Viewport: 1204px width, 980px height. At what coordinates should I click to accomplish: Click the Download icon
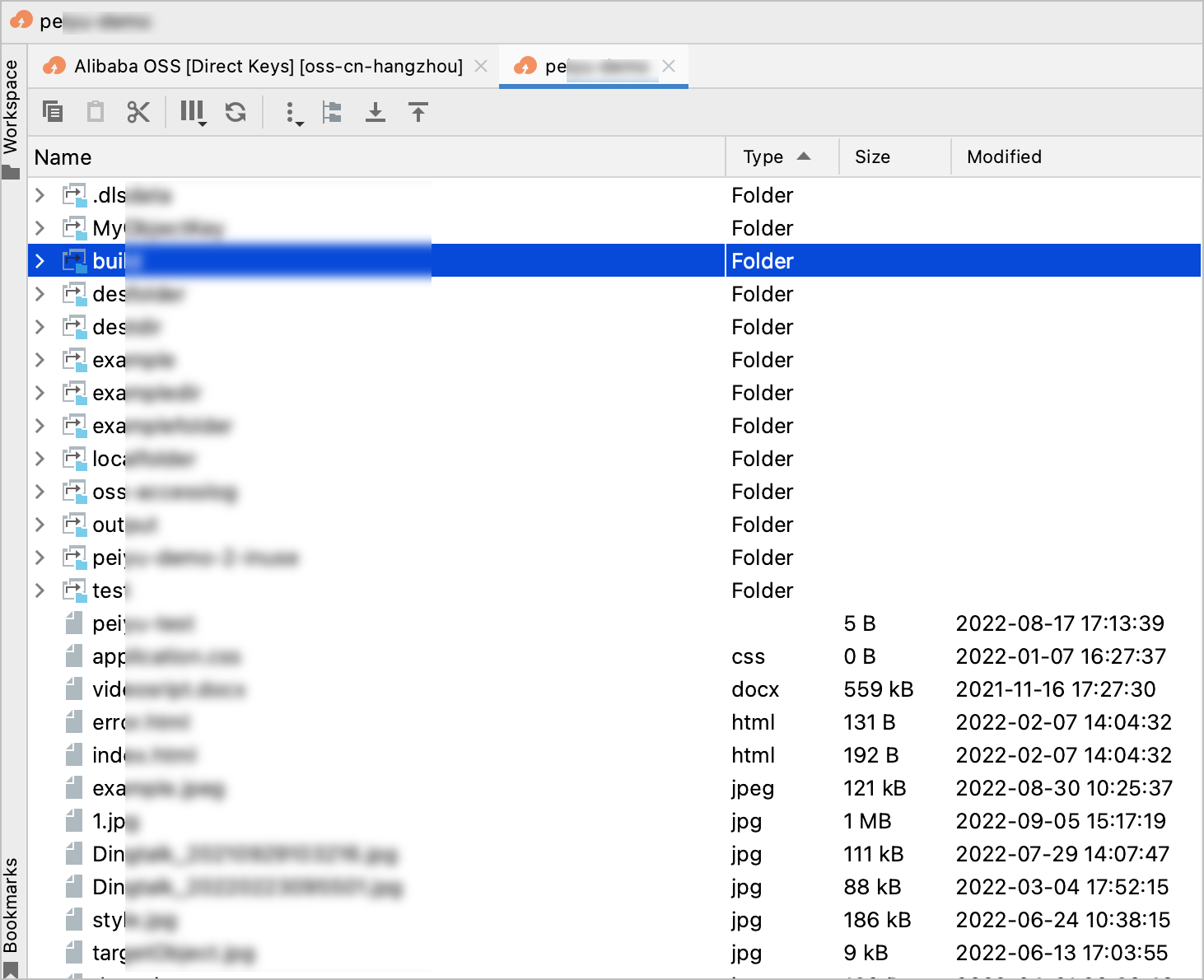click(x=376, y=112)
